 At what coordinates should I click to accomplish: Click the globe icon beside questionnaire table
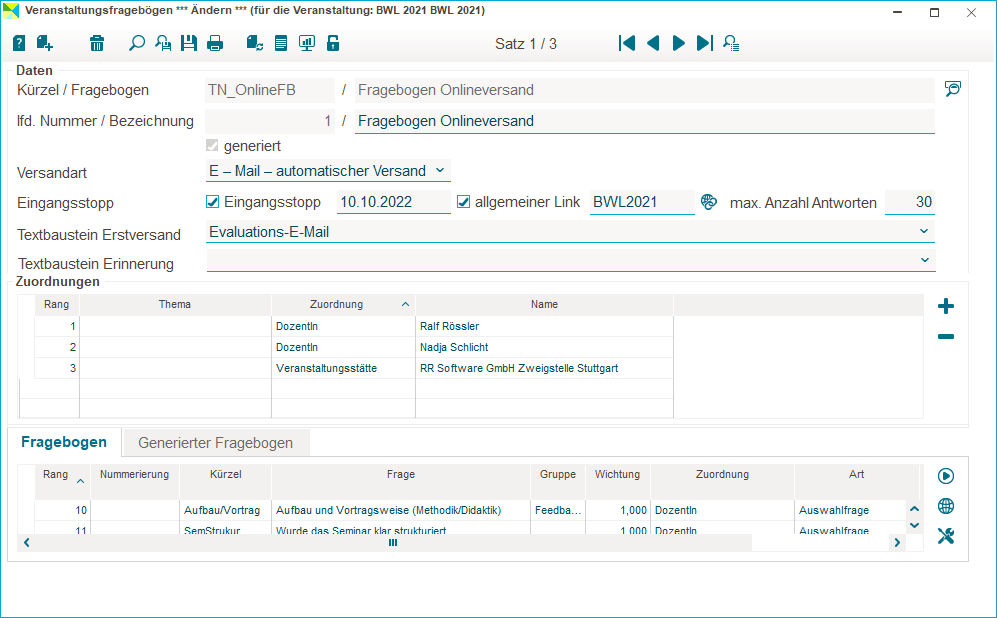[946, 506]
